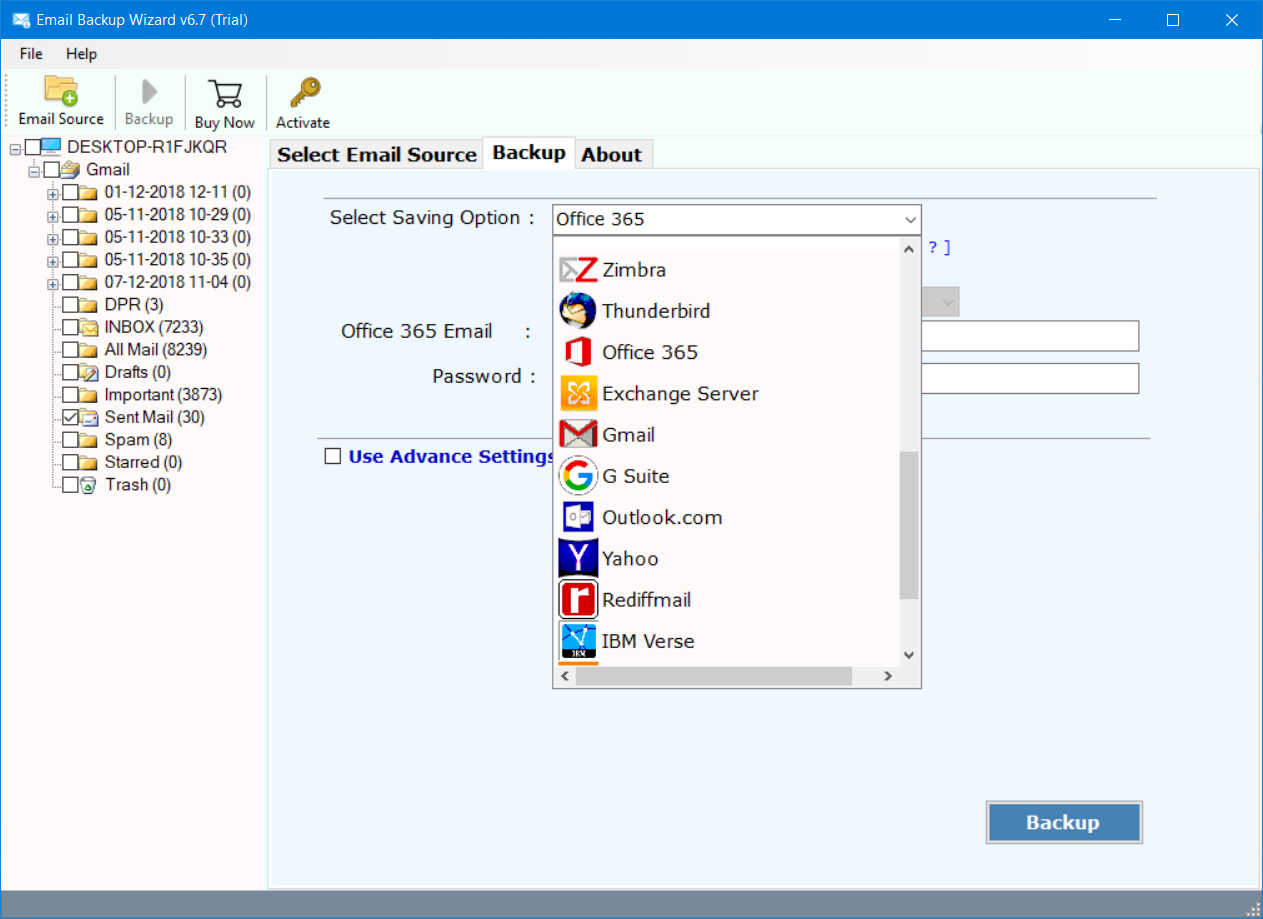Pick the Office 365 icon in the list
This screenshot has height=919, width=1263.
tap(578, 352)
